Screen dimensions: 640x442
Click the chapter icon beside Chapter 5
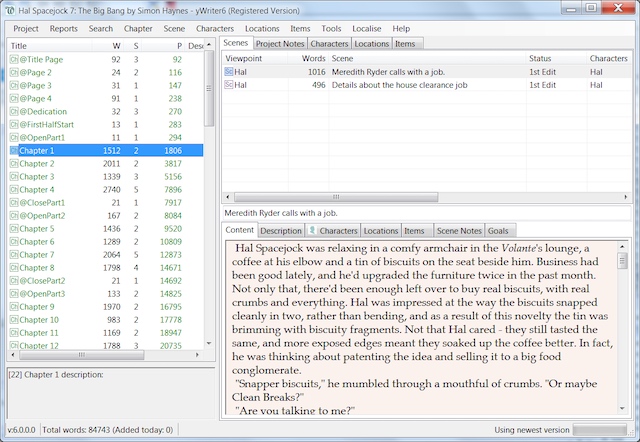click(14, 229)
